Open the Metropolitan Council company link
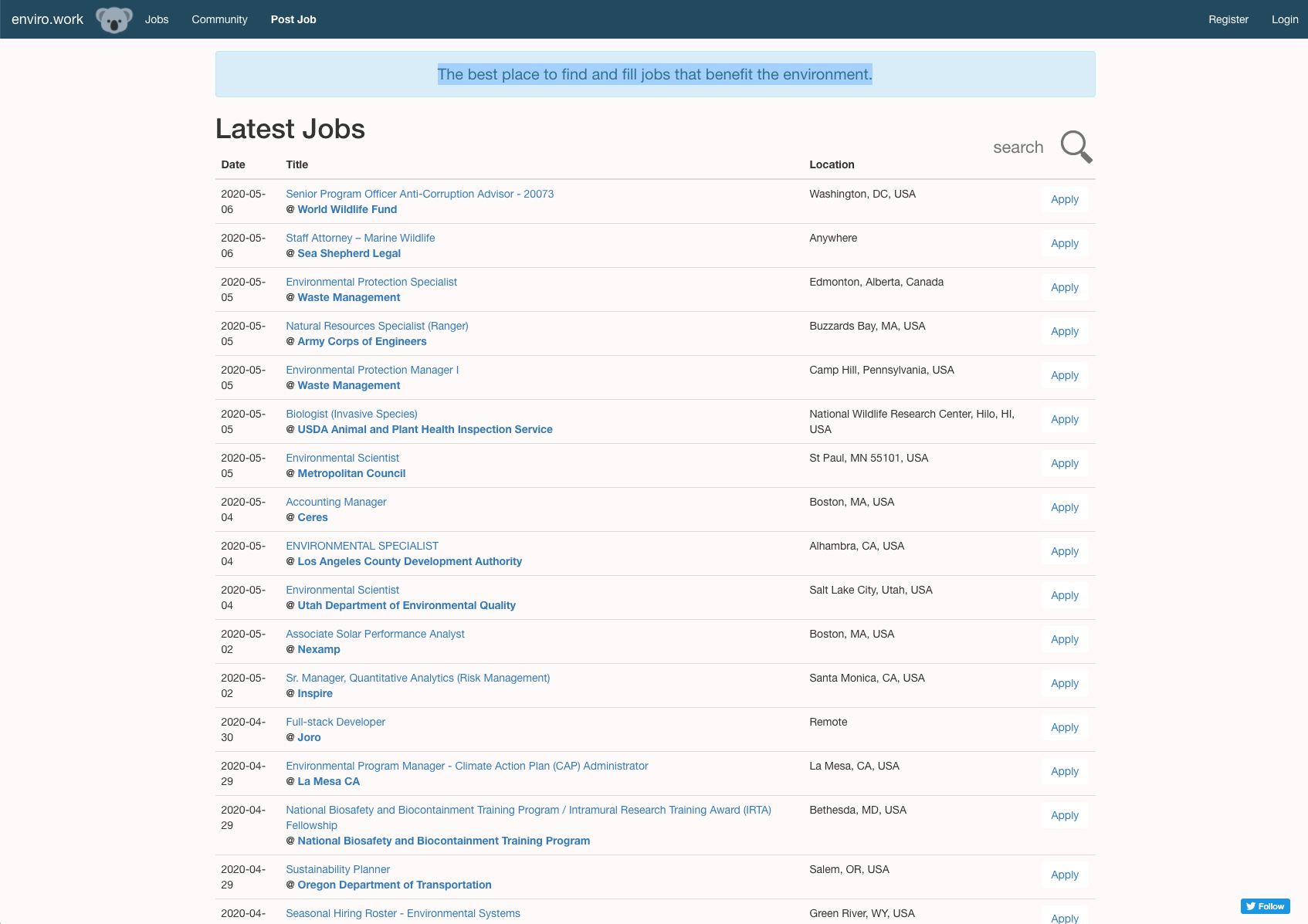The height and width of the screenshot is (924, 1308). [351, 473]
